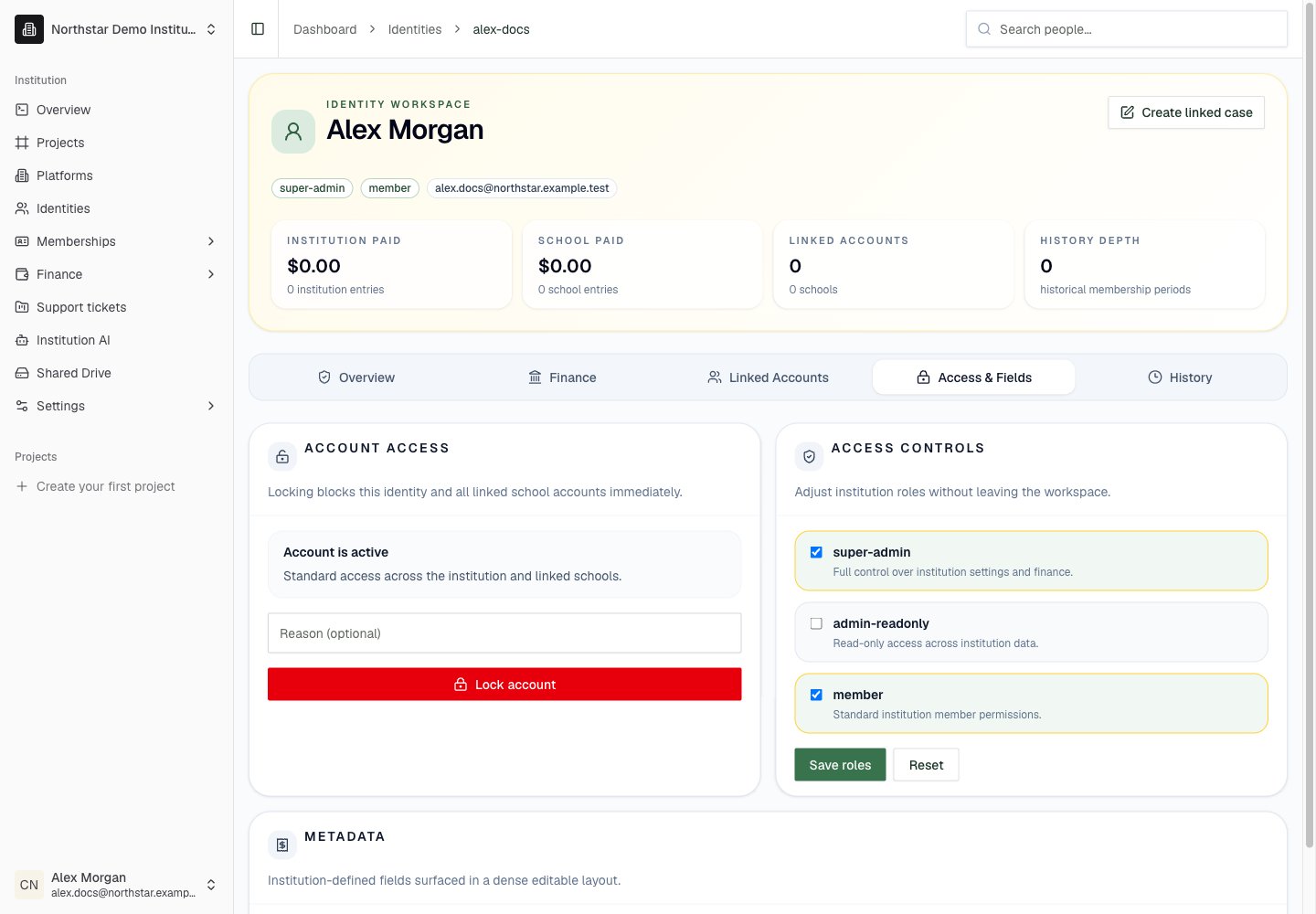The image size is (1316, 914).
Task: Save the selected roles
Action: pyautogui.click(x=840, y=765)
